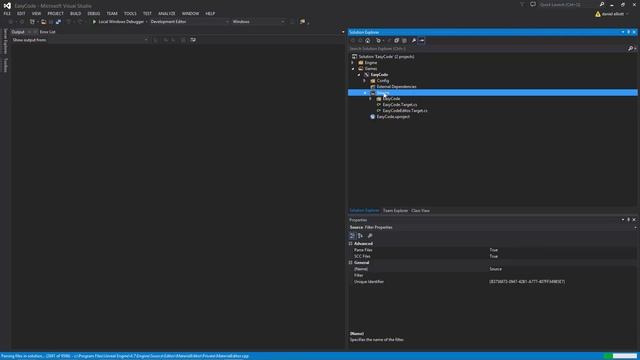The height and width of the screenshot is (360, 640).
Task: Pin the Properties panel
Action: 629,220
